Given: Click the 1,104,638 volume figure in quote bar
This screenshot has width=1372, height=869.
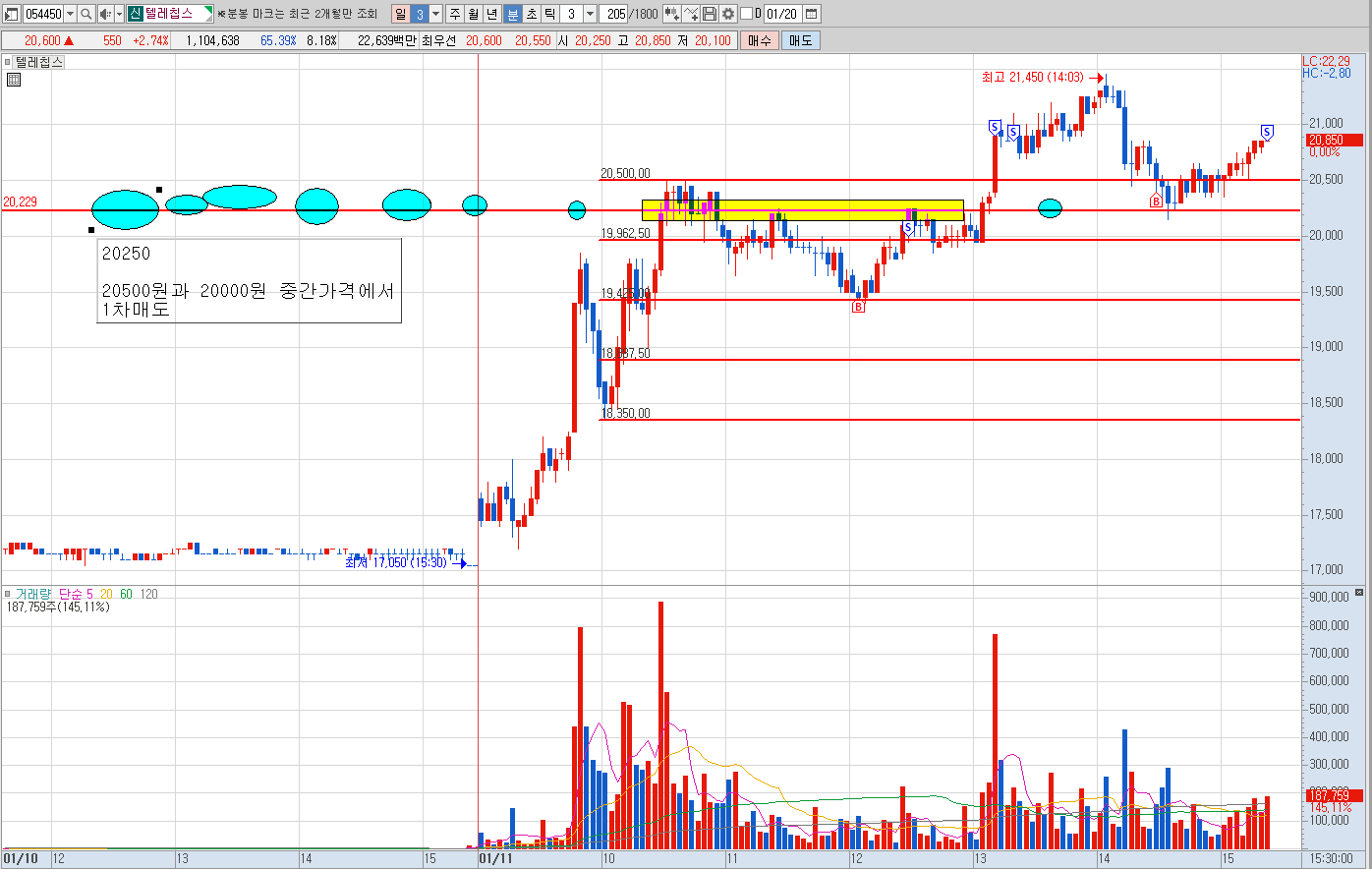Looking at the screenshot, I should coord(213,40).
